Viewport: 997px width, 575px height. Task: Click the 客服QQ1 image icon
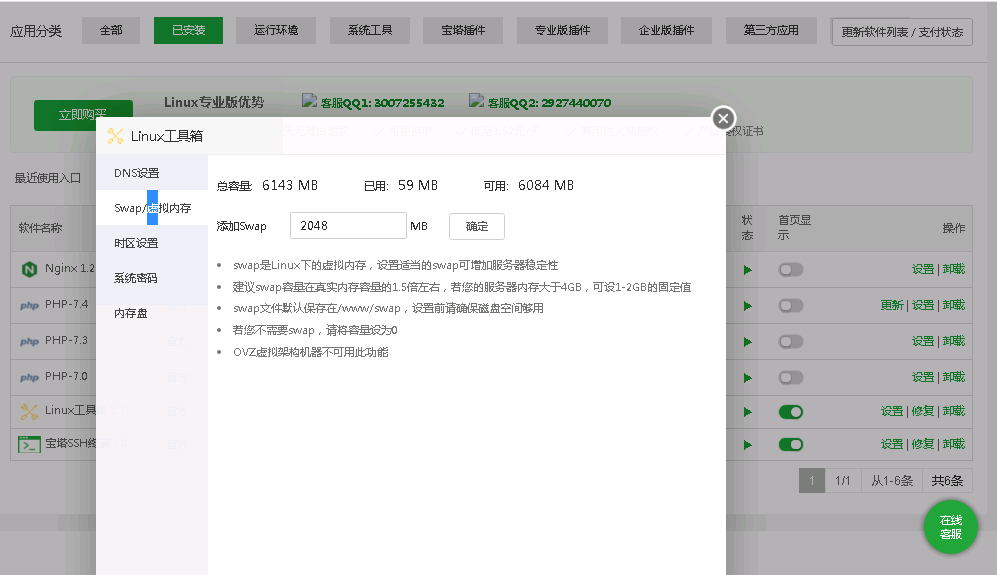309,100
